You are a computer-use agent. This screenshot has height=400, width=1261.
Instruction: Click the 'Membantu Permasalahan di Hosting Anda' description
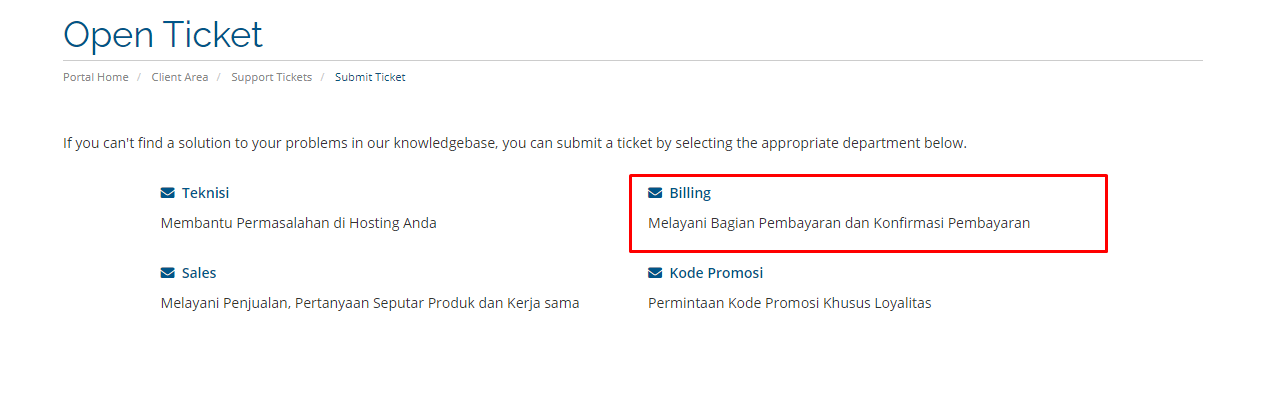pos(299,223)
